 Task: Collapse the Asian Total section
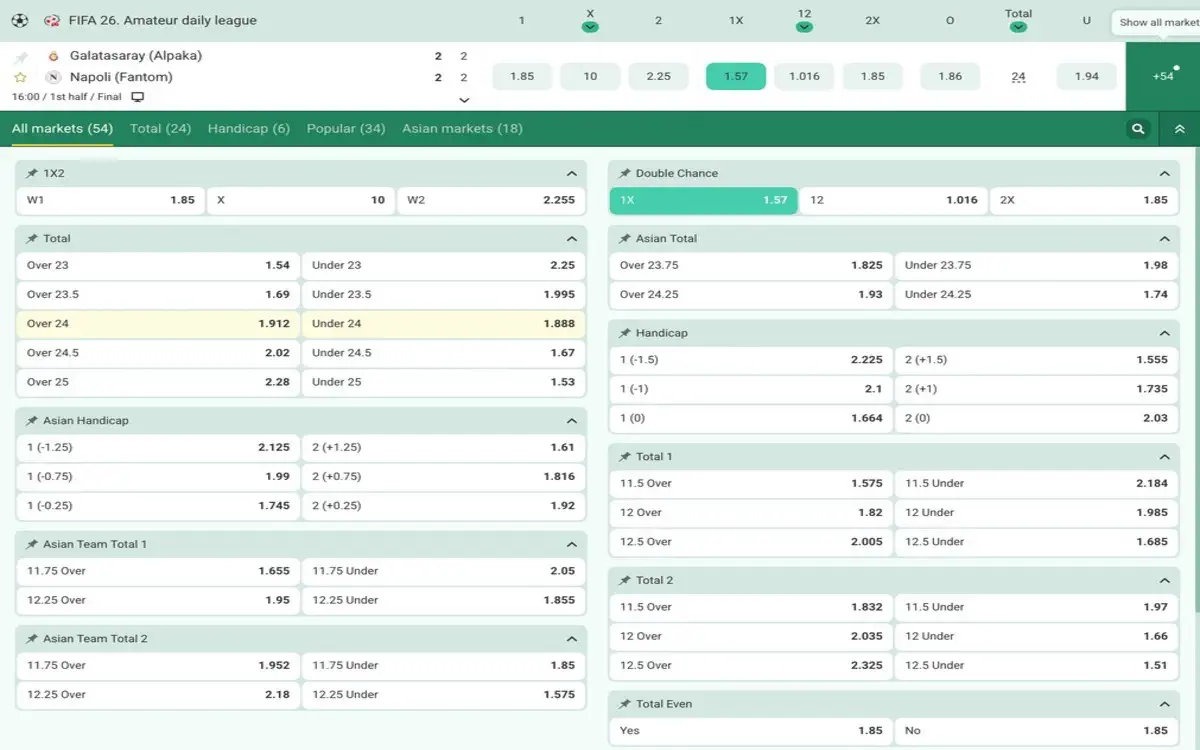(1164, 238)
